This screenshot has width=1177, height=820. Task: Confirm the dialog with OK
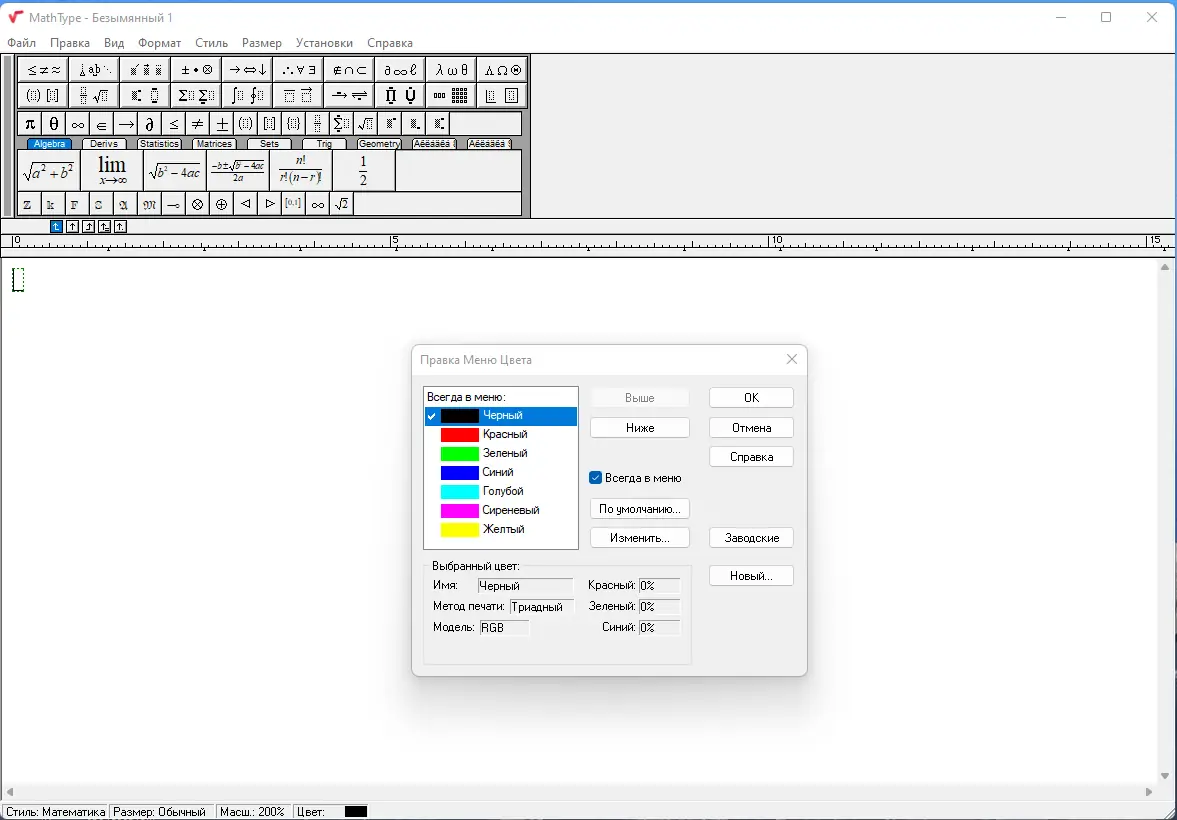pyautogui.click(x=751, y=398)
